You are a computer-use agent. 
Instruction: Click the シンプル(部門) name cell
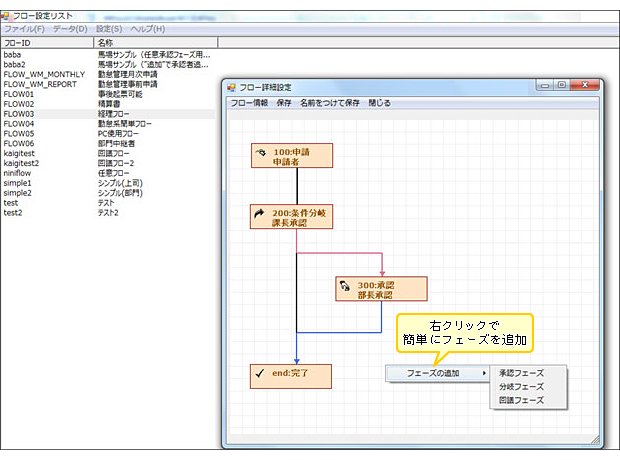click(x=120, y=193)
